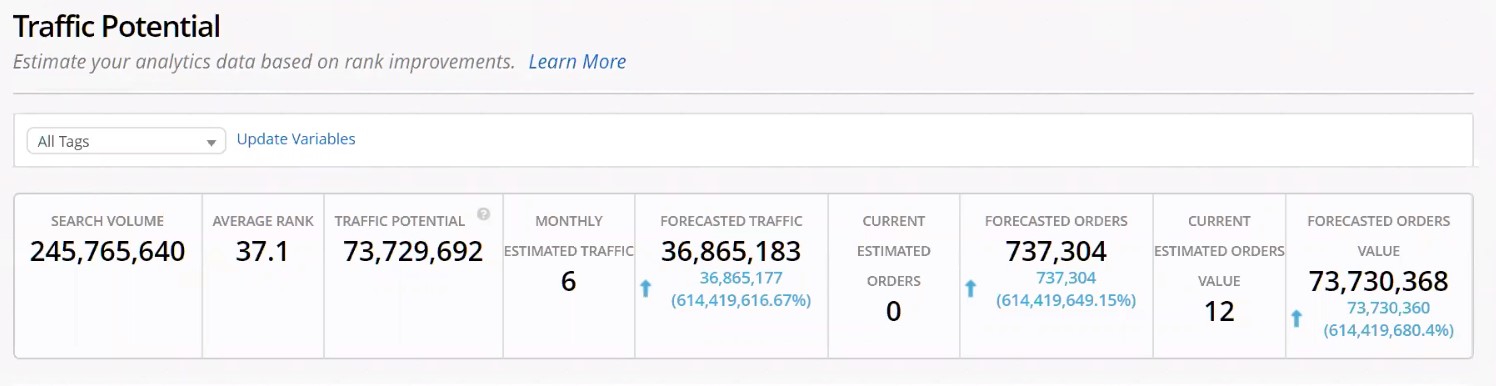
Task: Select the Forecasted Orders Value 73,730,368
Action: pos(1378,282)
